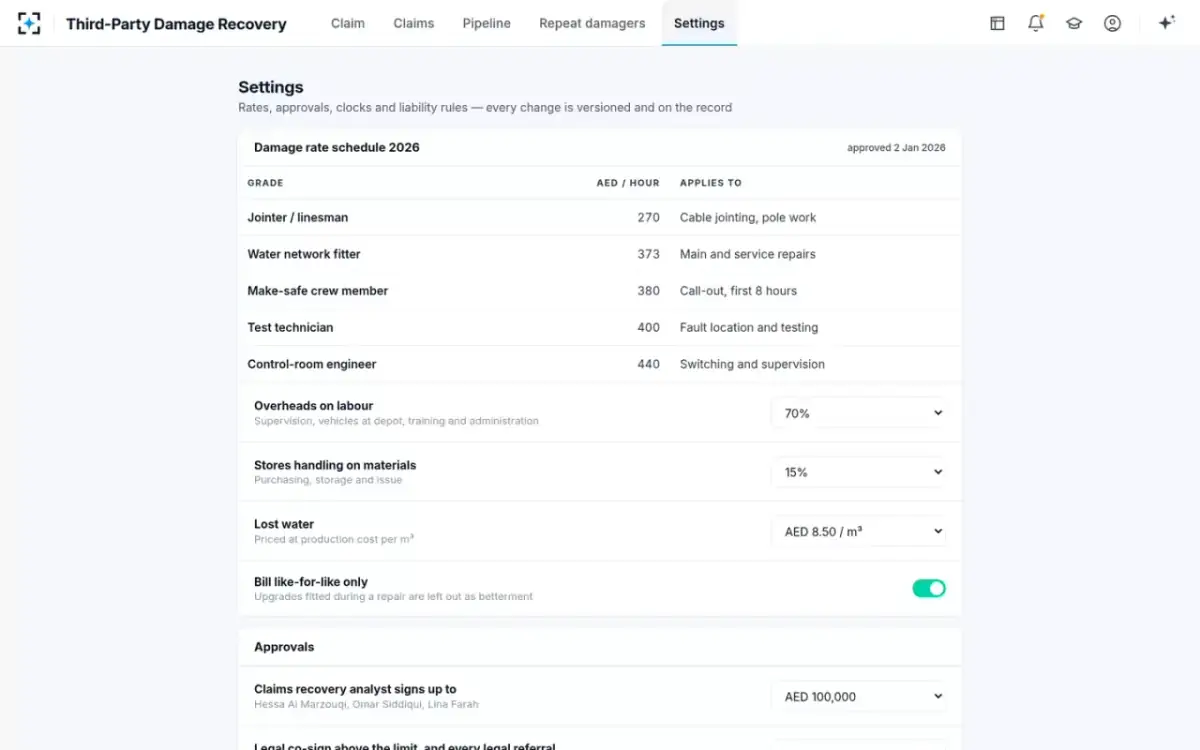The image size is (1200, 750).
Task: Click the analyst names under sign-off limit
Action: 366,704
